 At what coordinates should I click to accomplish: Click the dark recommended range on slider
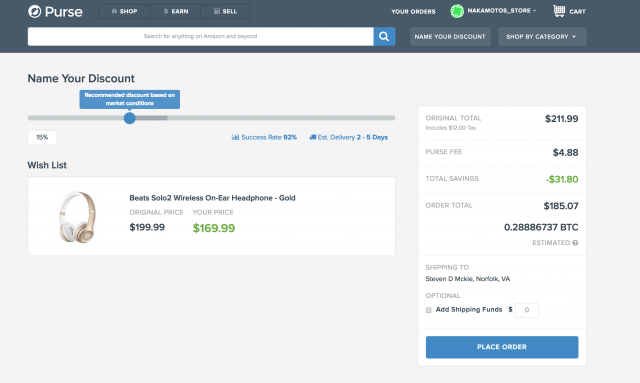click(151, 118)
